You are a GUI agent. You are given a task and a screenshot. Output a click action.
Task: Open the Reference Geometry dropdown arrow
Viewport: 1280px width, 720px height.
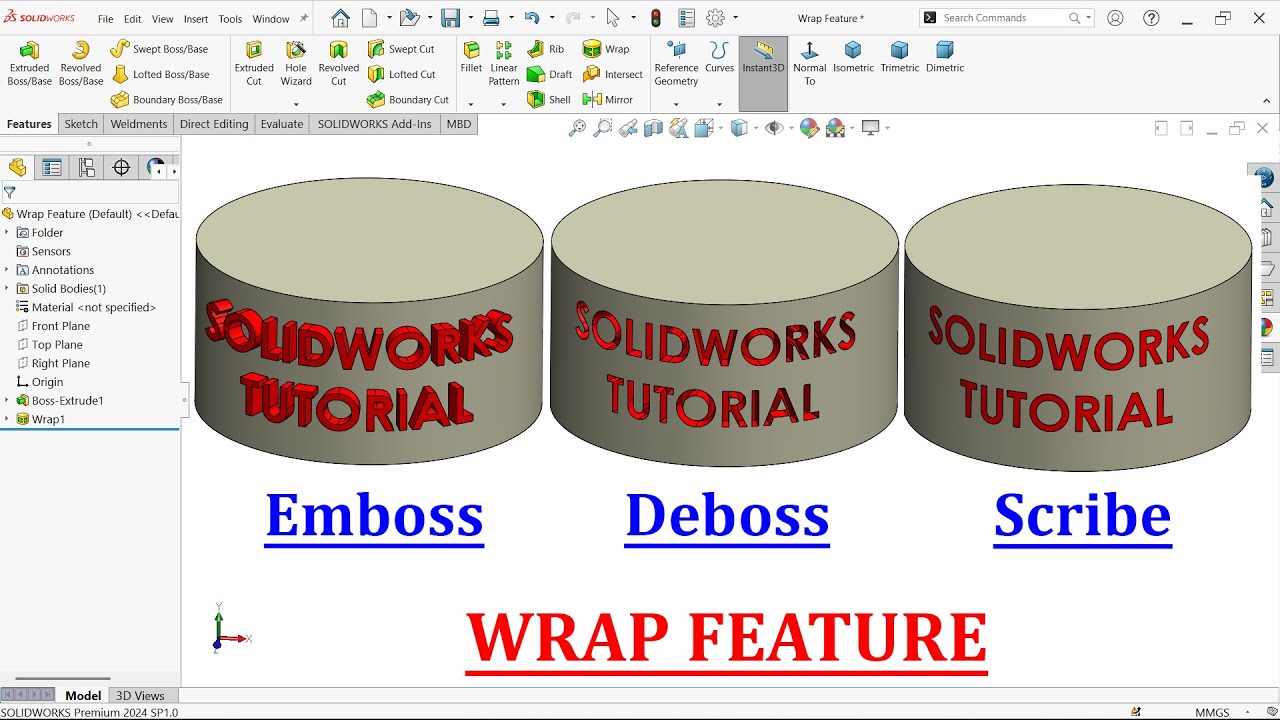pyautogui.click(x=676, y=104)
